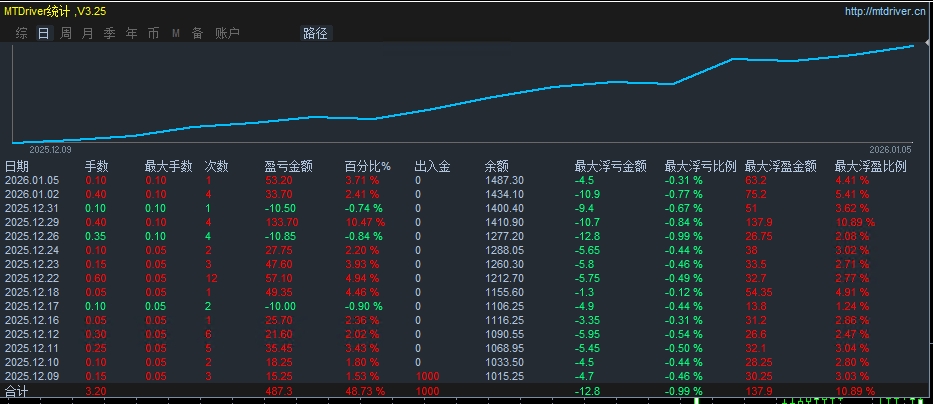Click the 2026.01.05 chart end date label
The image size is (933, 404).
point(890,149)
